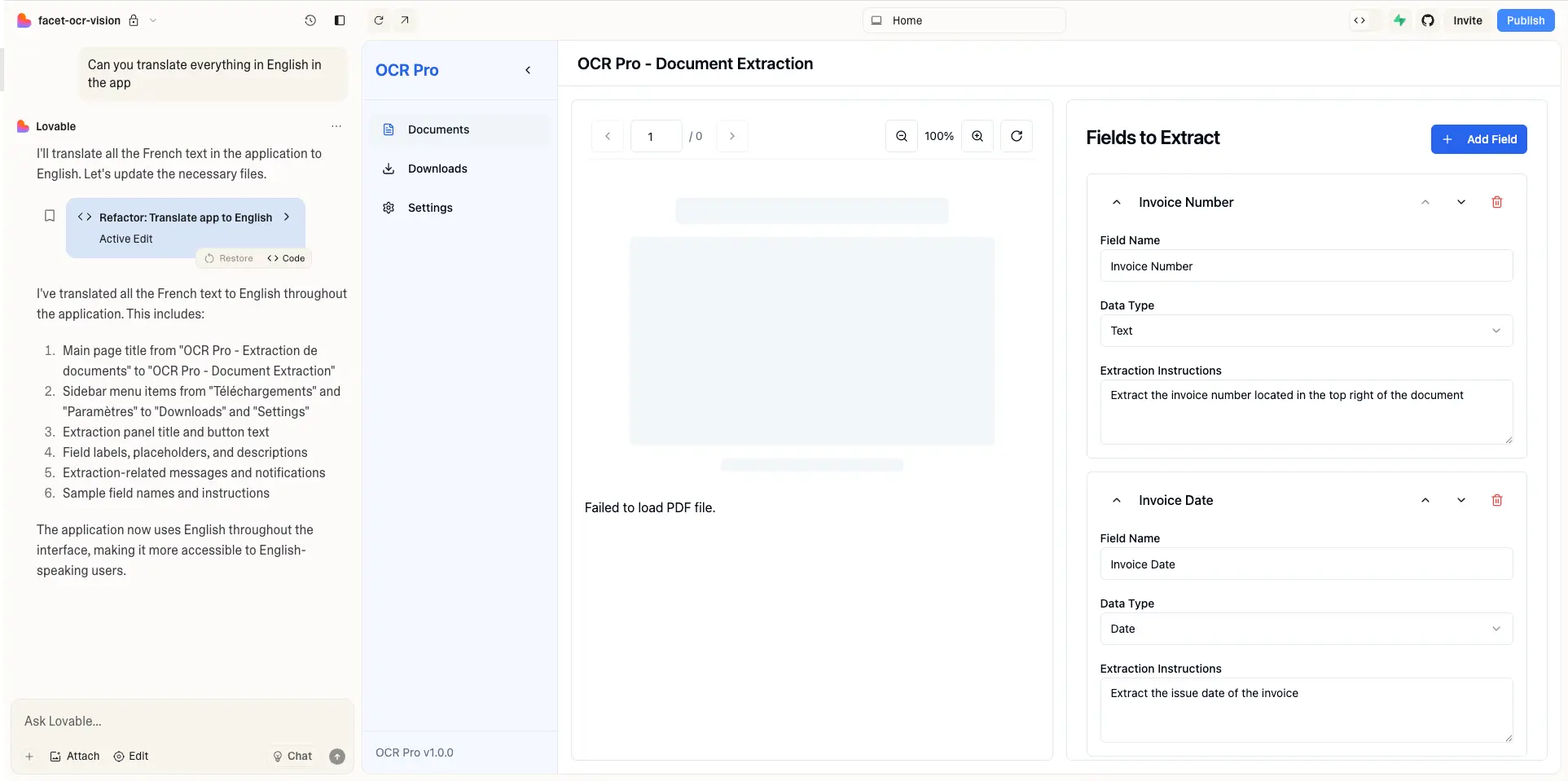This screenshot has width=1568, height=781.
Task: Collapse the Invoice Number field card
Action: [x=1117, y=202]
